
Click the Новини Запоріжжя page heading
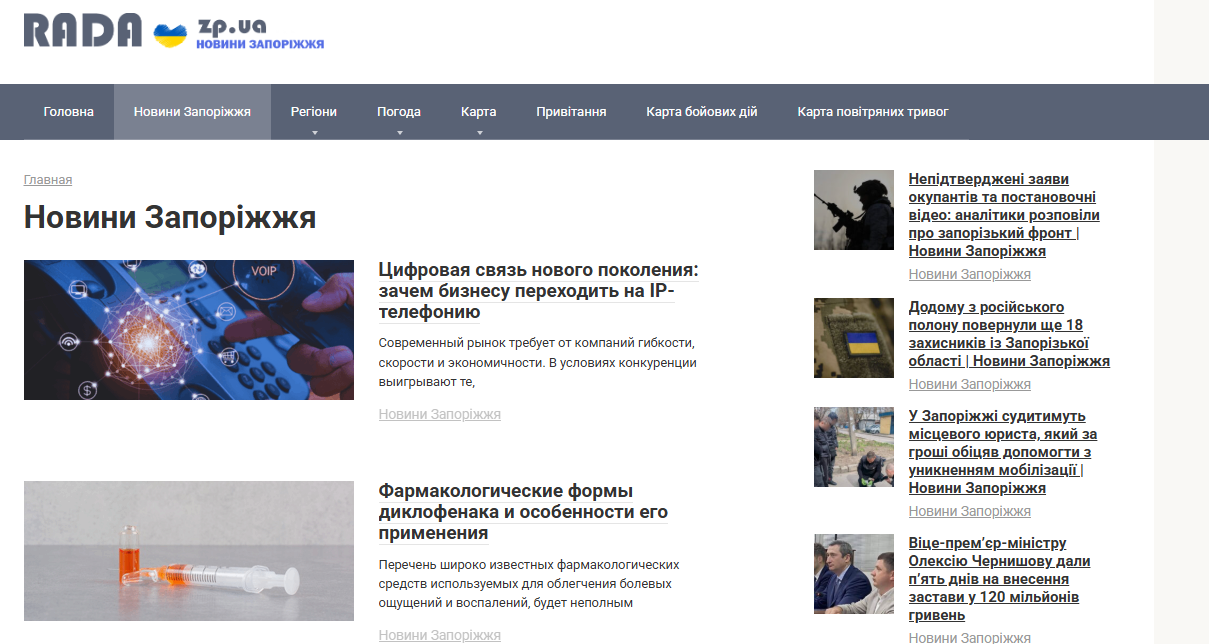[170, 217]
